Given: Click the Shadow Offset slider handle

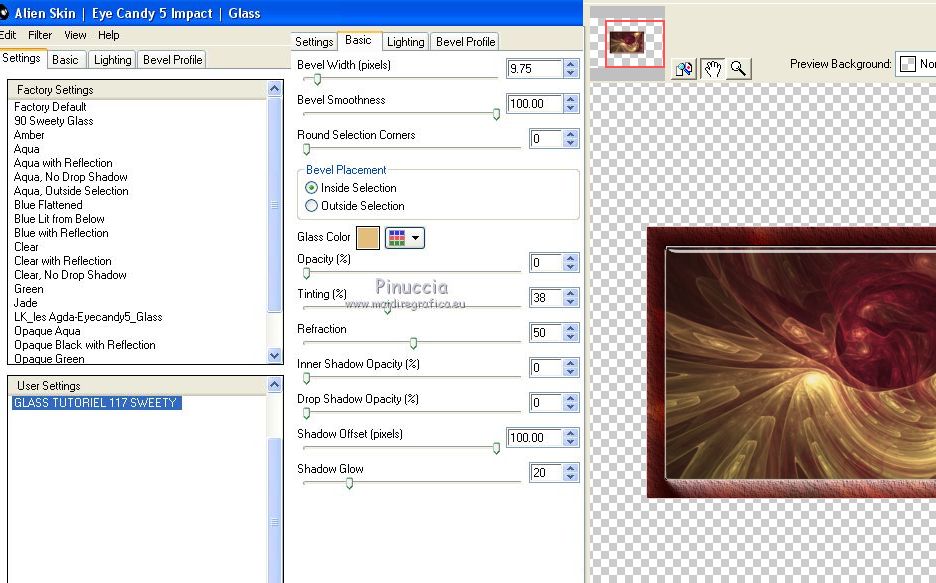Looking at the screenshot, I should tap(496, 448).
